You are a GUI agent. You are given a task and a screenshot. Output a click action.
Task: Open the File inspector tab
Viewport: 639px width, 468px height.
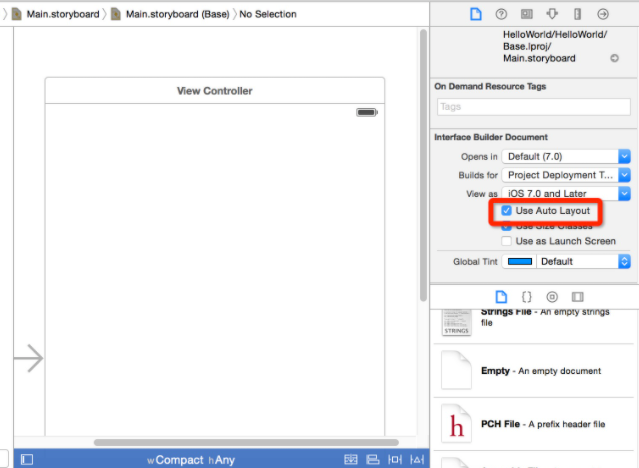476,14
